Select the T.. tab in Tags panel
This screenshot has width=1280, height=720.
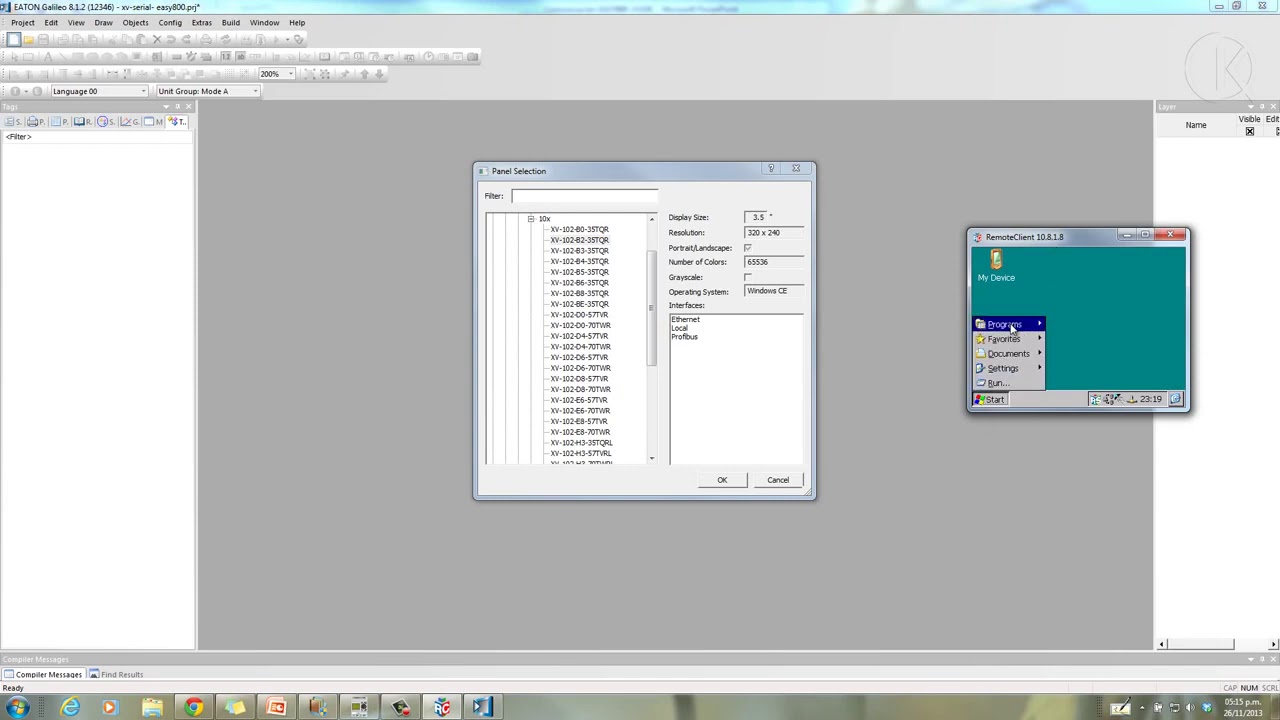(177, 121)
